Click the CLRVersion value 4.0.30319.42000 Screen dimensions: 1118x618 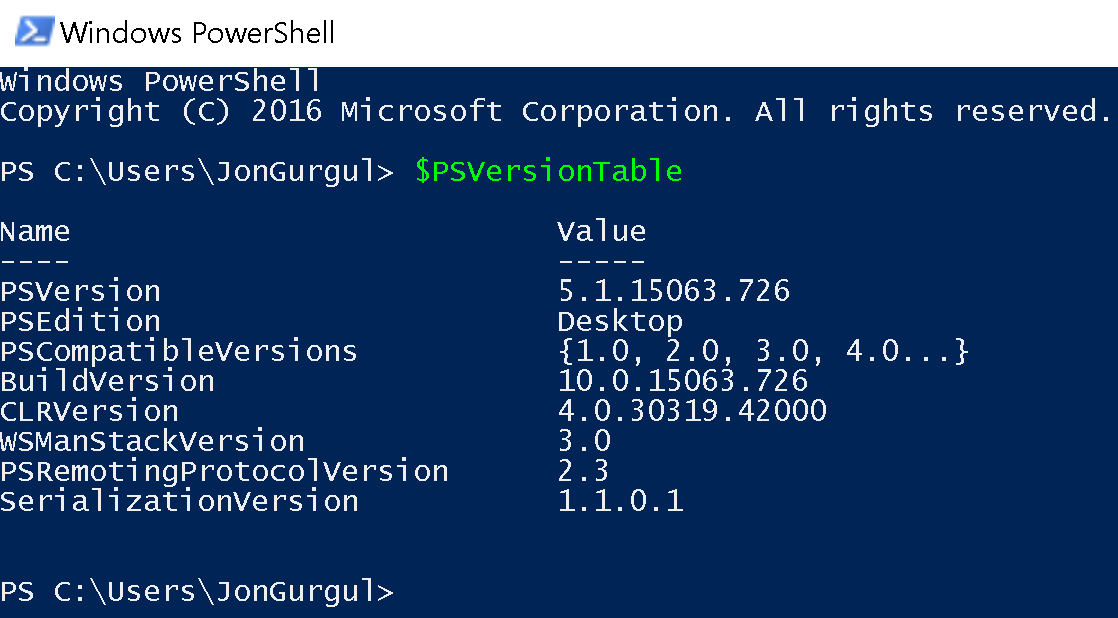coord(692,411)
